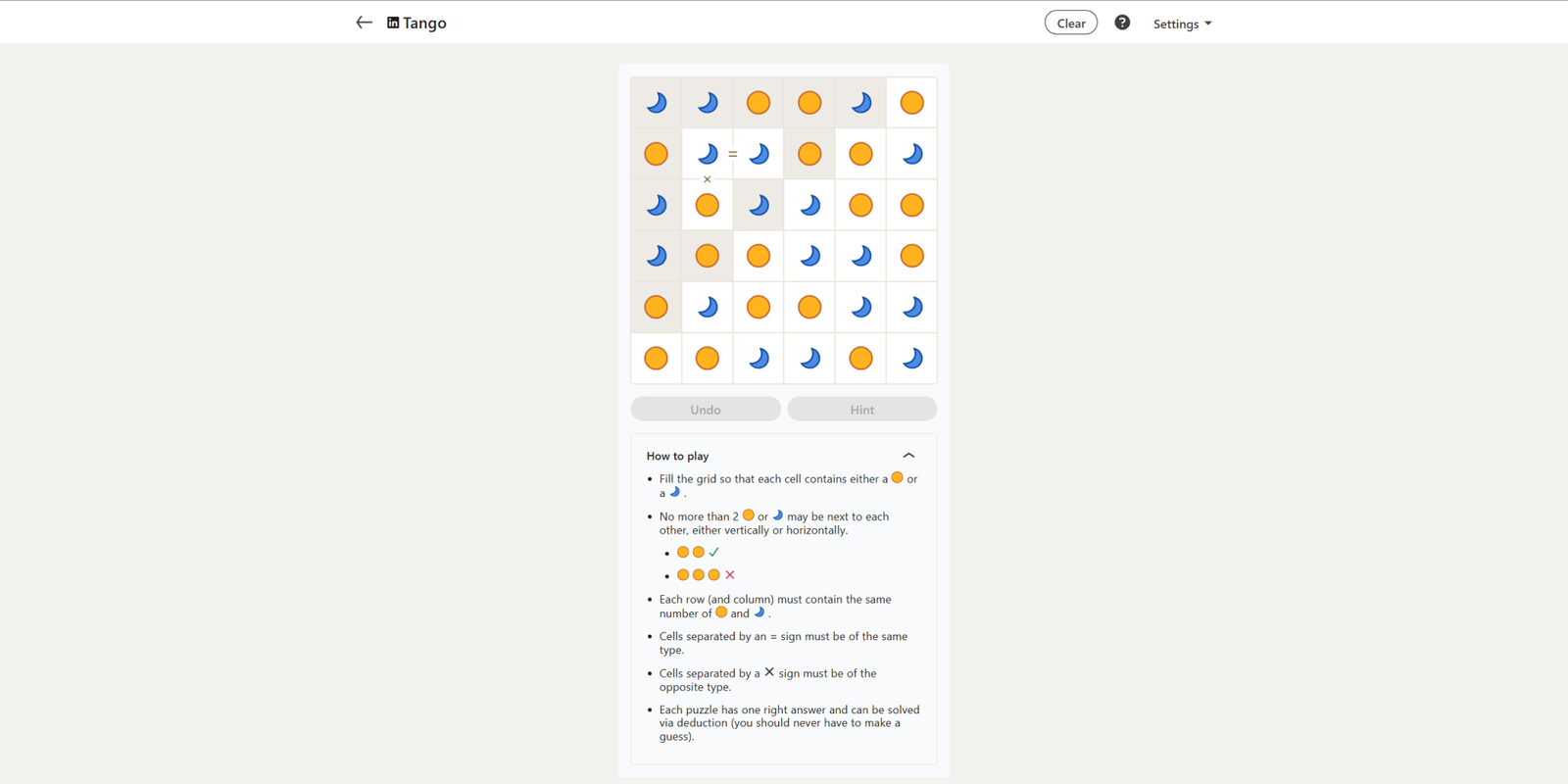Click the sun in the bottom-left grid cell

657,358
